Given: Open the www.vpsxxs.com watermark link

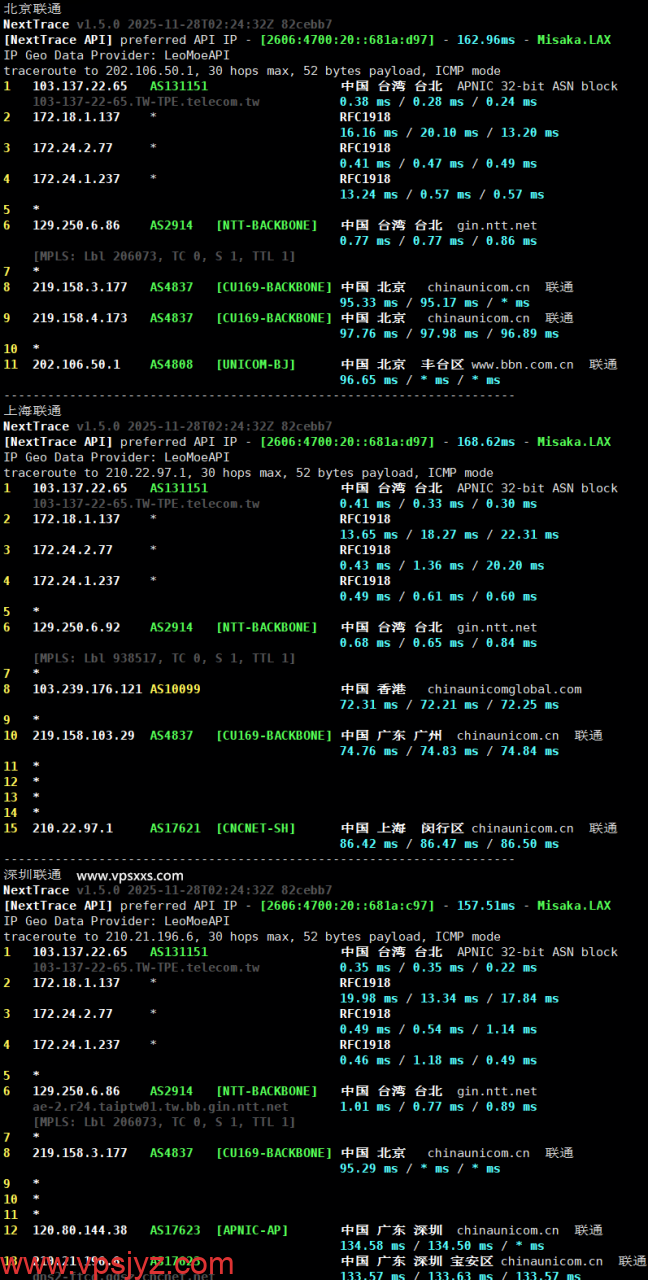Looking at the screenshot, I should click(x=130, y=875).
